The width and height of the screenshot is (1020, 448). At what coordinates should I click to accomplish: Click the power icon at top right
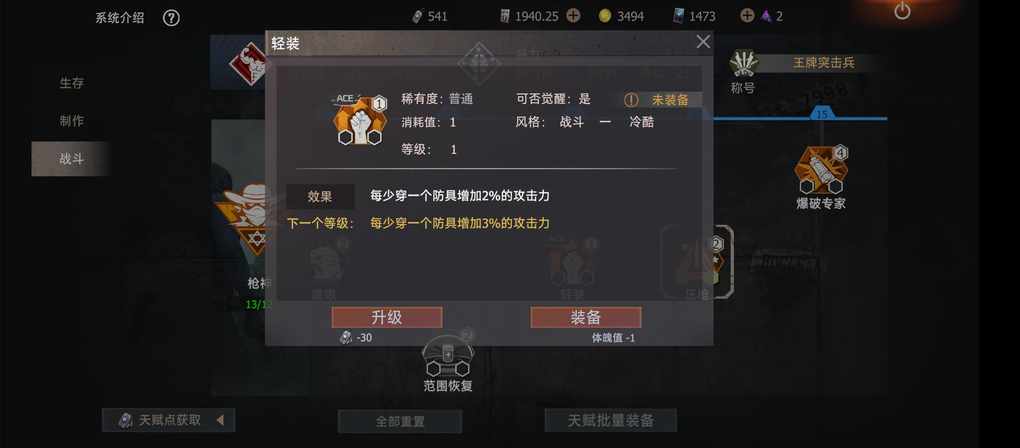(902, 11)
